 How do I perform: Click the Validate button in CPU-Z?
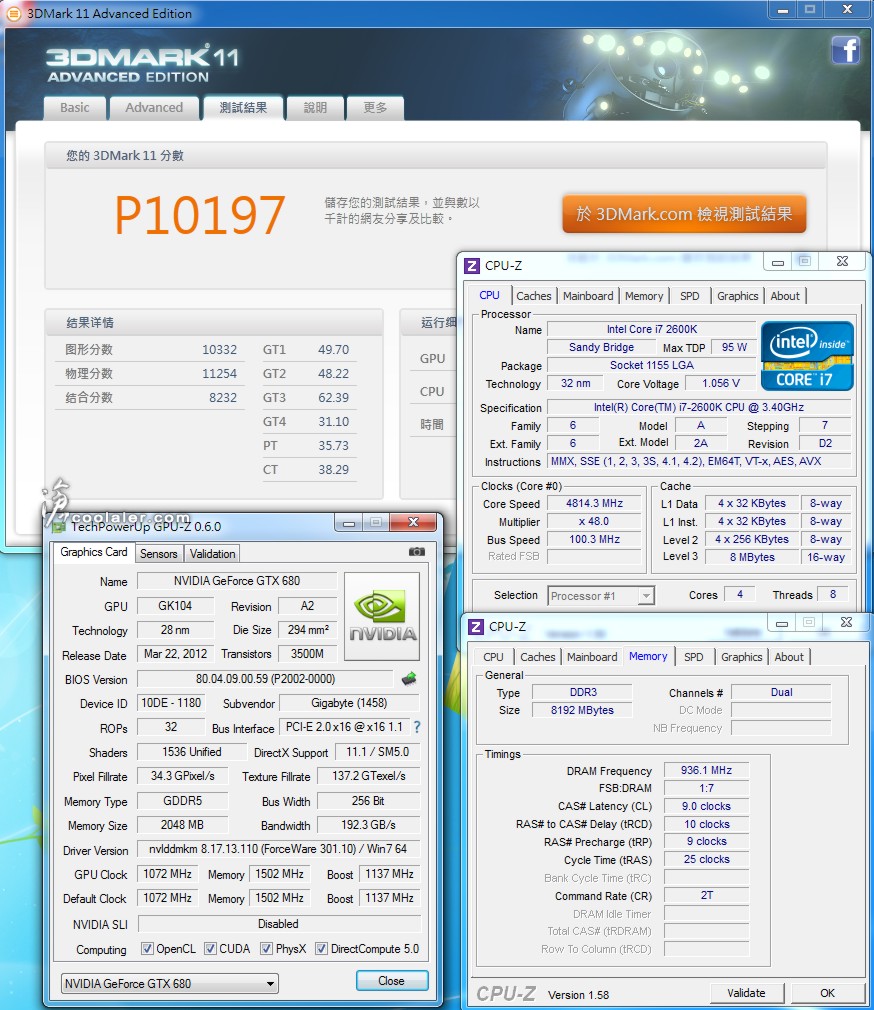pyautogui.click(x=746, y=993)
